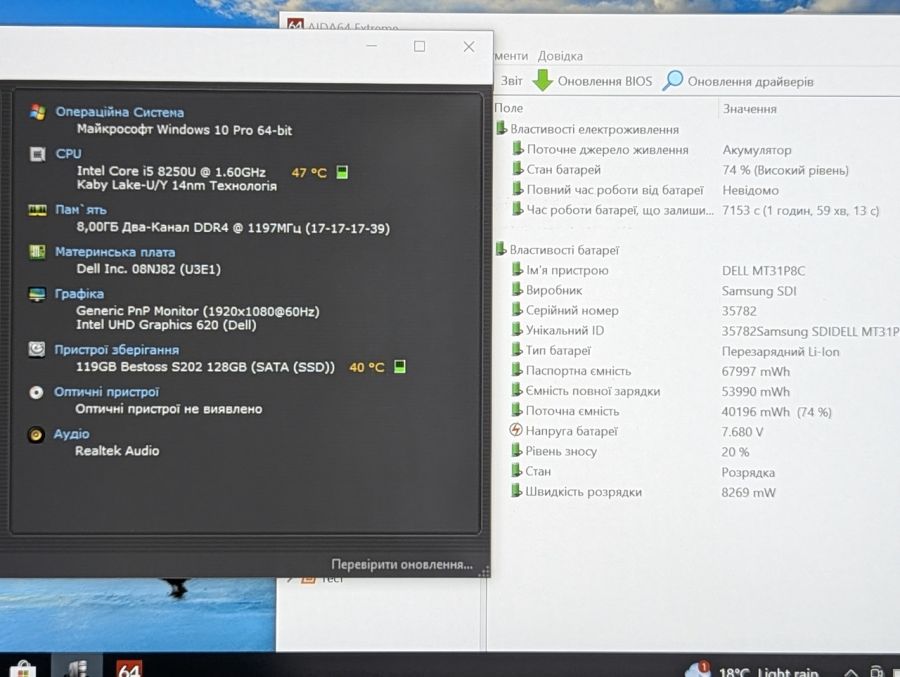The height and width of the screenshot is (677, 900).
Task: Open Microsoft Store from the taskbar
Action: click(x=23, y=669)
